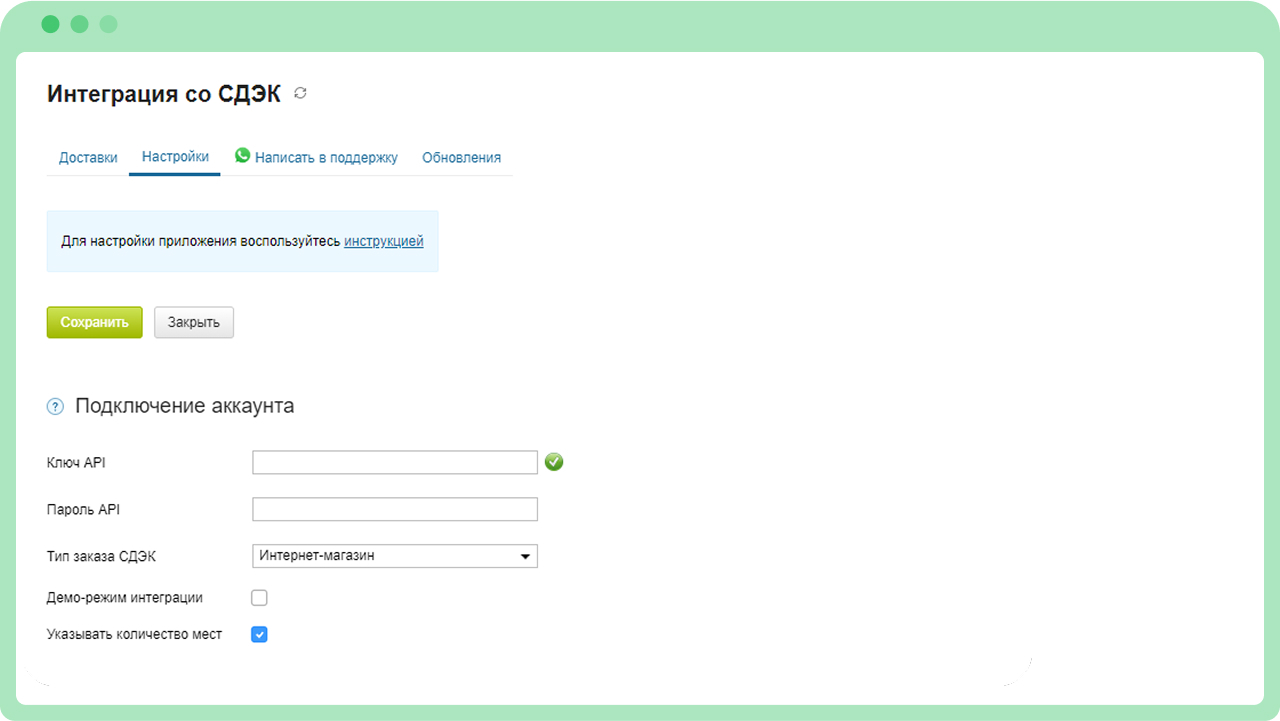Click the Подключение аккаунта section heading
Image resolution: width=1280 pixels, height=721 pixels.
pyautogui.click(x=184, y=406)
